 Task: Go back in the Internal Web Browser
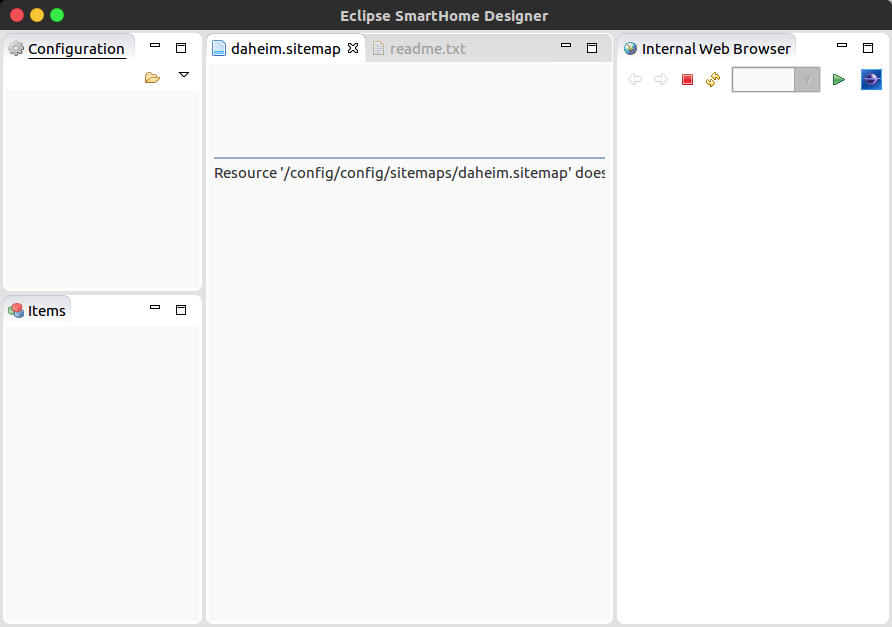635,80
